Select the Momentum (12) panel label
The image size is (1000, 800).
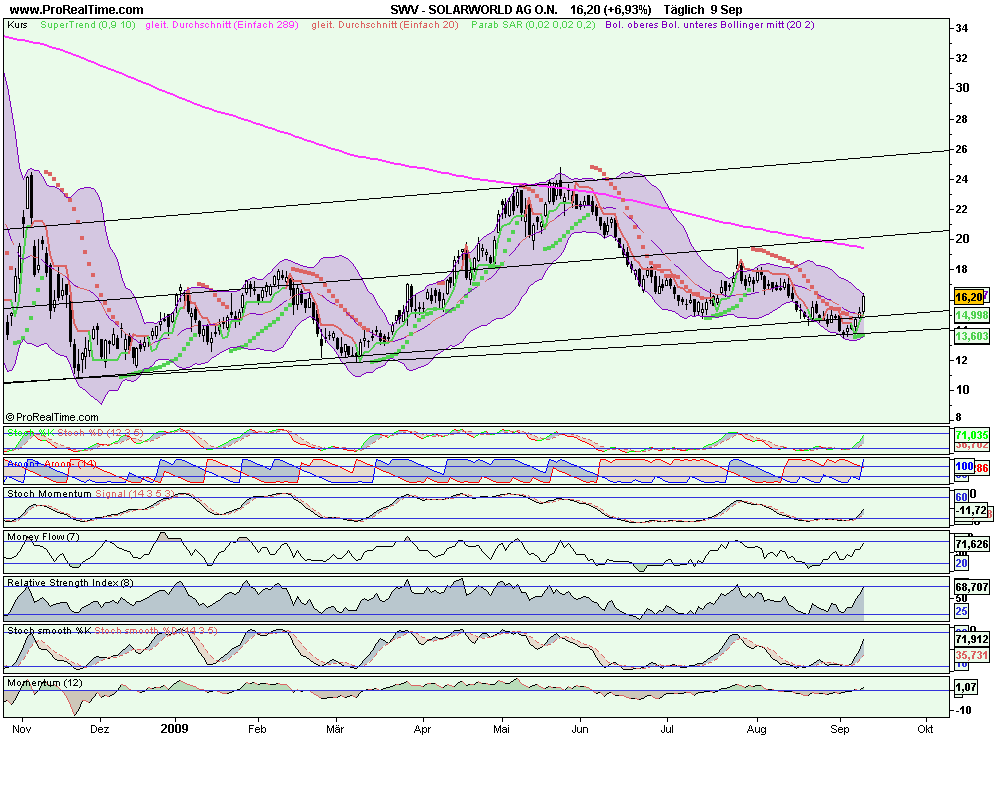click(x=45, y=683)
